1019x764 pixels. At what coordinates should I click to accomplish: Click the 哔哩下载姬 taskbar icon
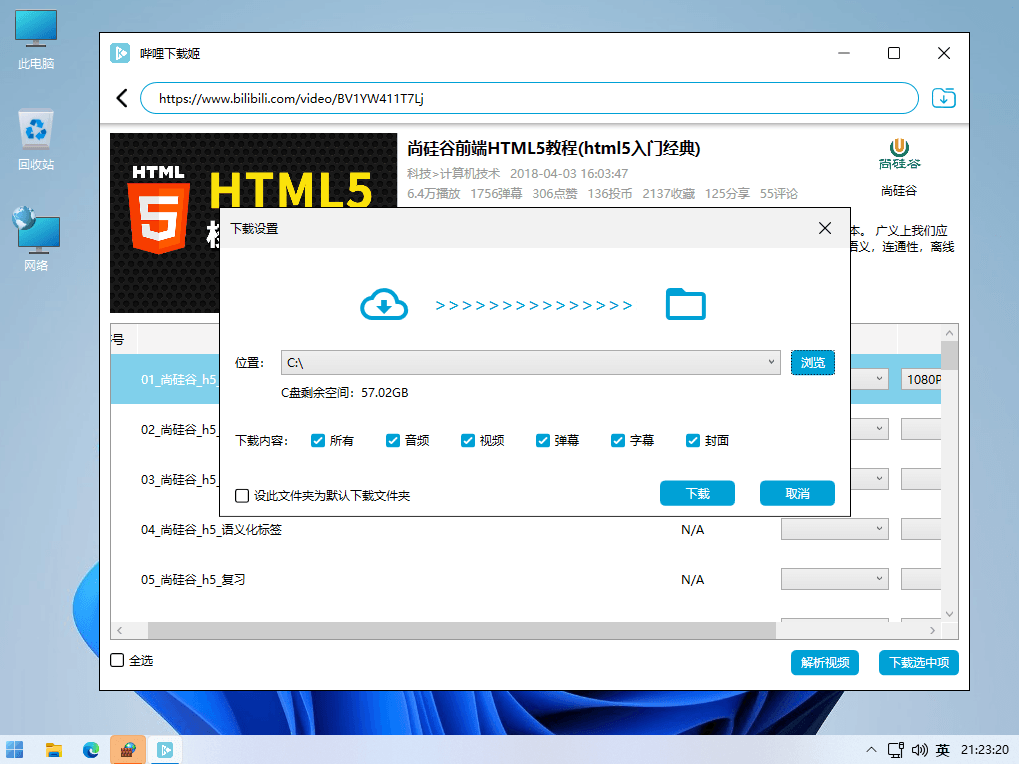(165, 750)
